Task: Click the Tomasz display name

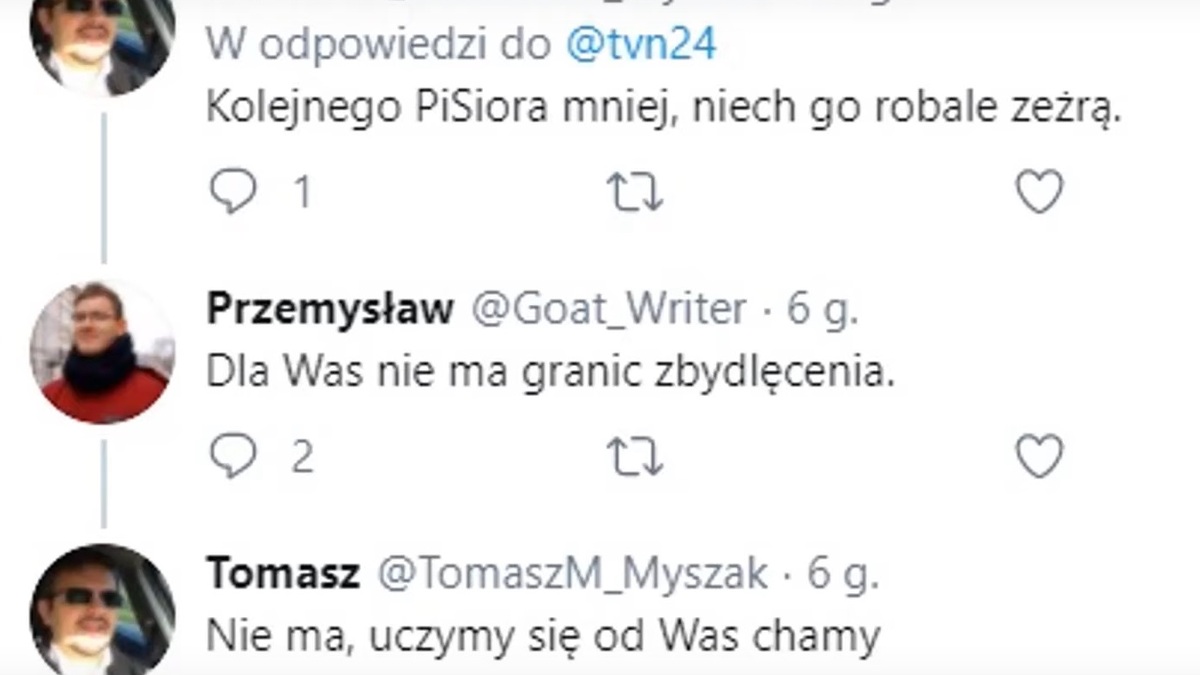Action: pyautogui.click(x=282, y=574)
